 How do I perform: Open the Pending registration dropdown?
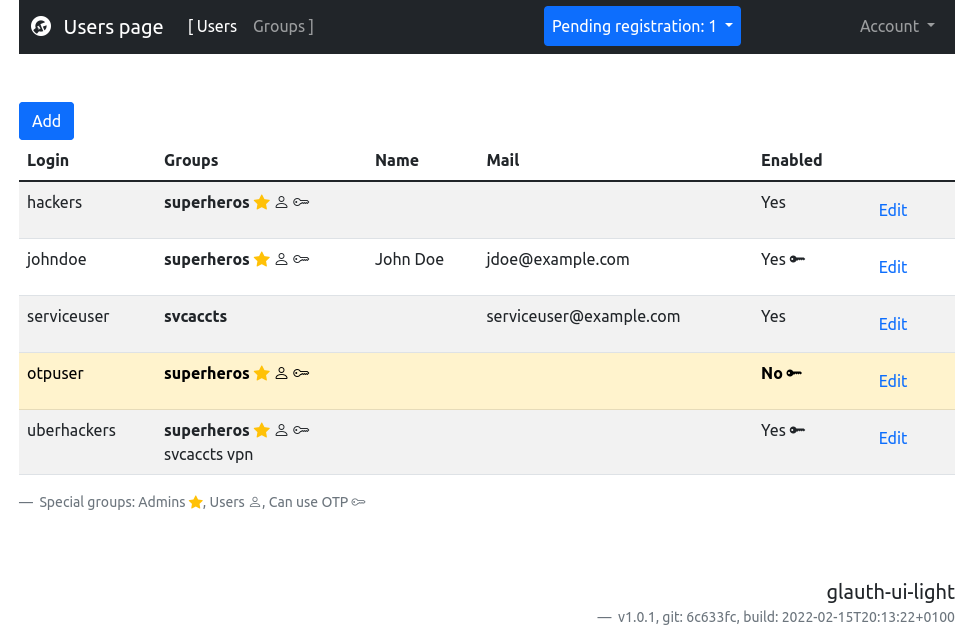coord(642,26)
